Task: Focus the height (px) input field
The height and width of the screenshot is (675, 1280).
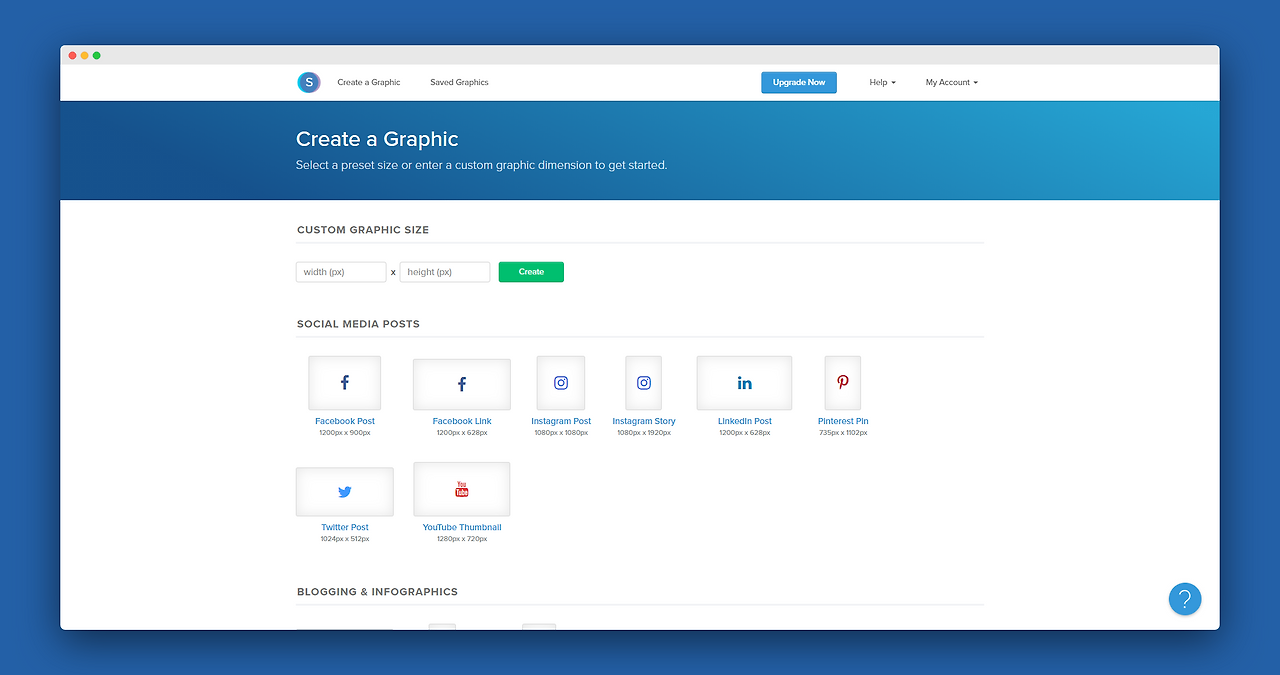Action: click(x=445, y=272)
